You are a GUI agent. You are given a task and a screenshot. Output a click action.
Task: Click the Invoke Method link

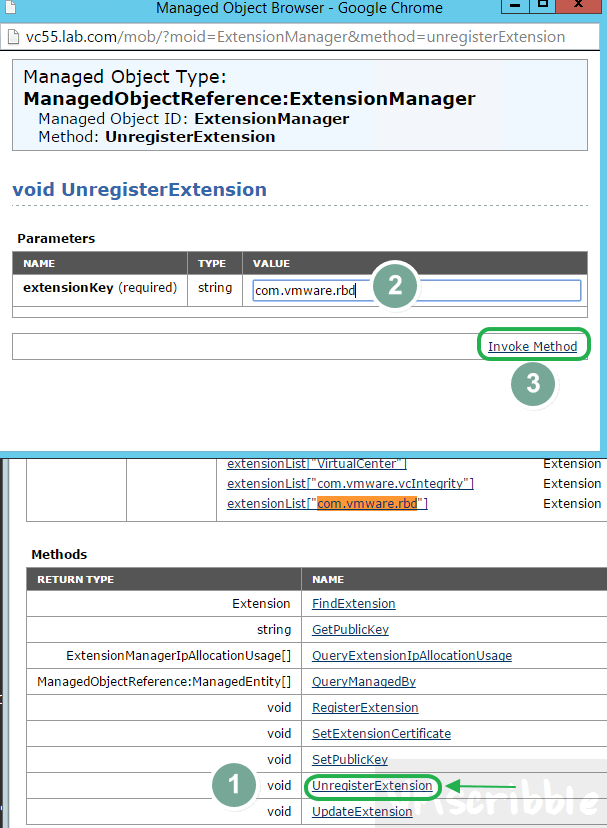coord(533,345)
